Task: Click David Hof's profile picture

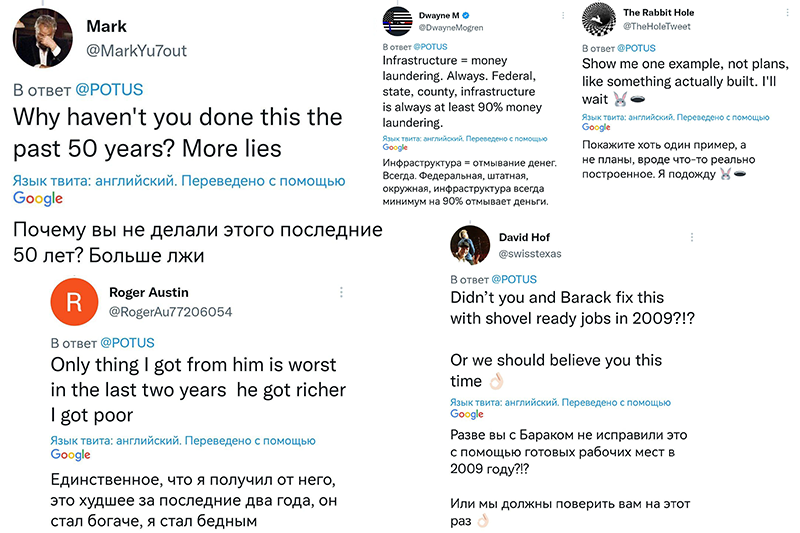Action: (x=470, y=245)
